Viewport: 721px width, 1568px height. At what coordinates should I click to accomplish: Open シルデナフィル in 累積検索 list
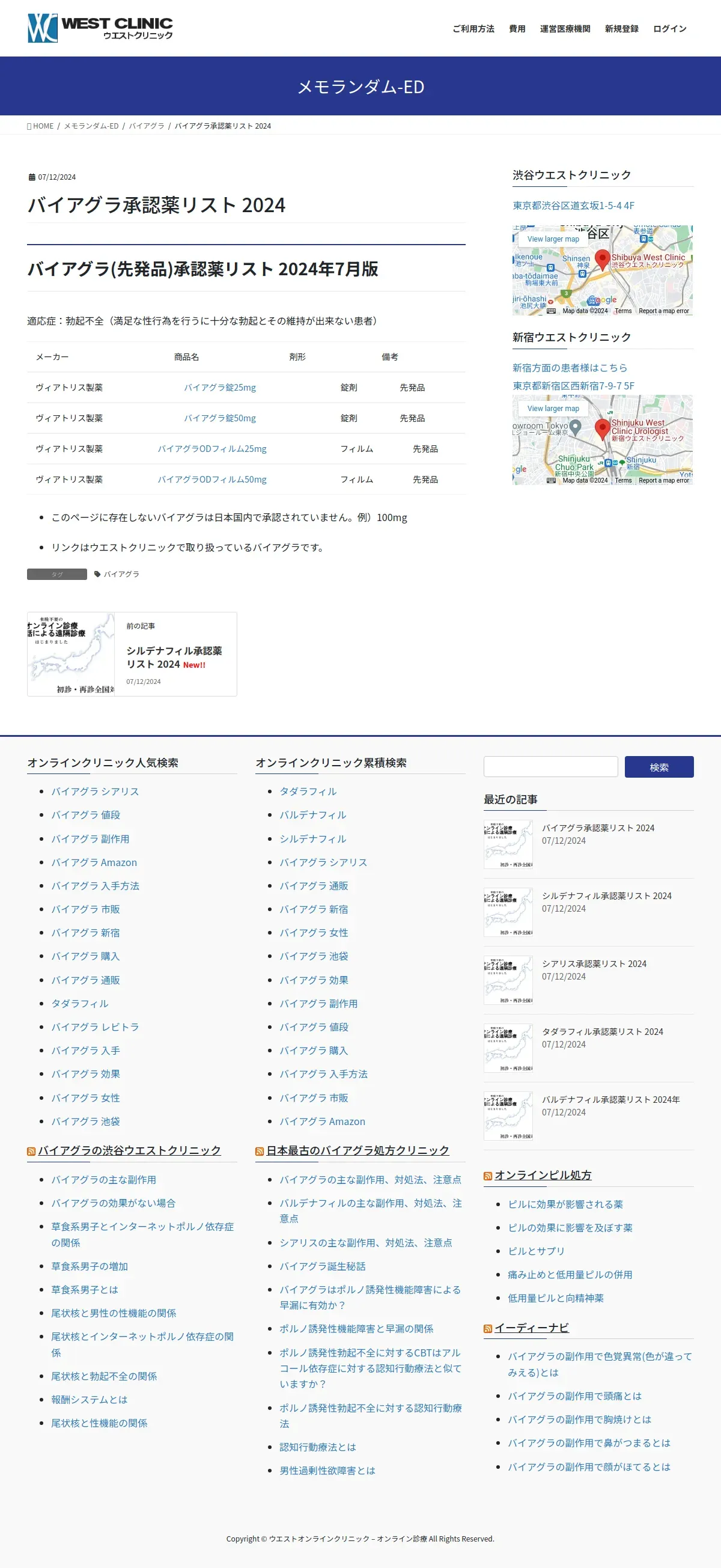tap(313, 839)
